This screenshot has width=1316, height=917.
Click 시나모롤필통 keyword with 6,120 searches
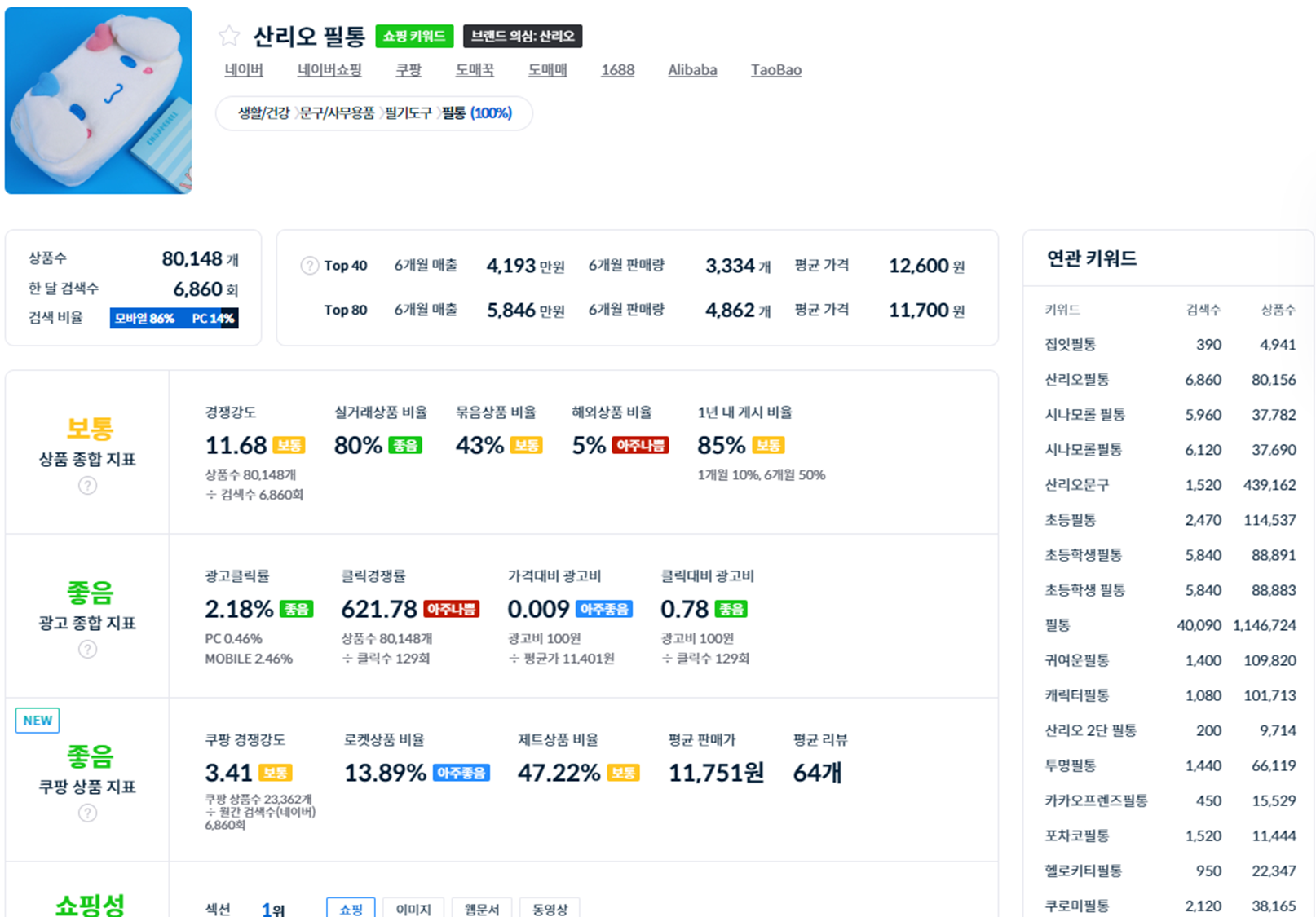1084,450
